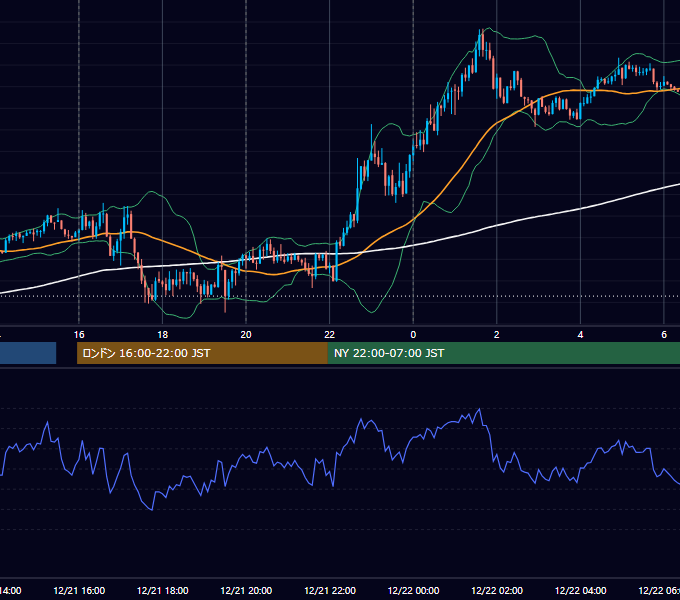
Task: Click the 2 hour label on price chart axis
Action: (497, 334)
